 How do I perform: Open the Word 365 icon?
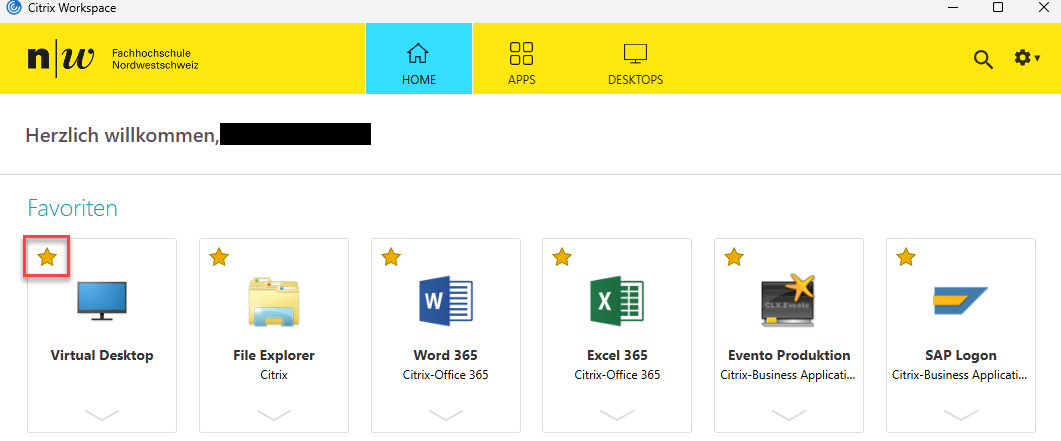click(445, 301)
